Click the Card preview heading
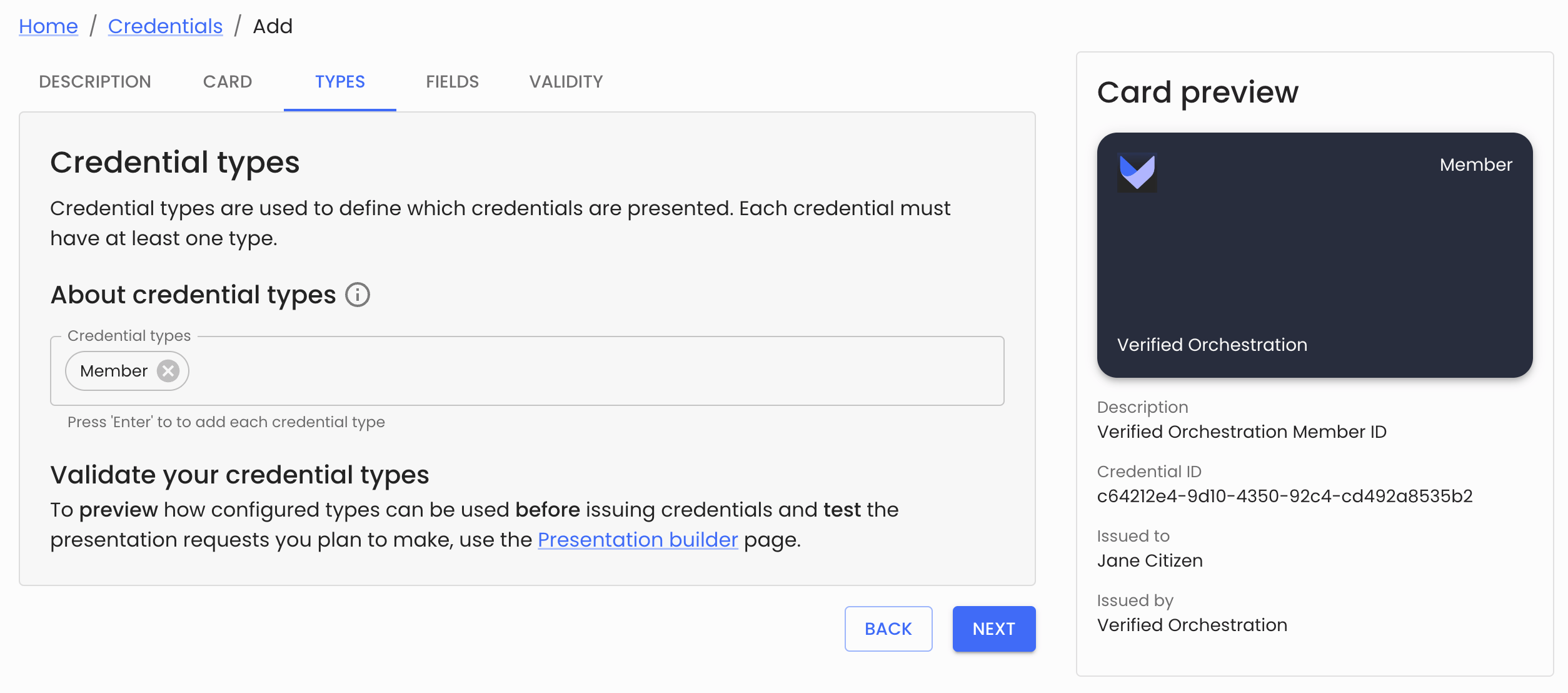Image resolution: width=1568 pixels, height=693 pixels. (x=1197, y=91)
